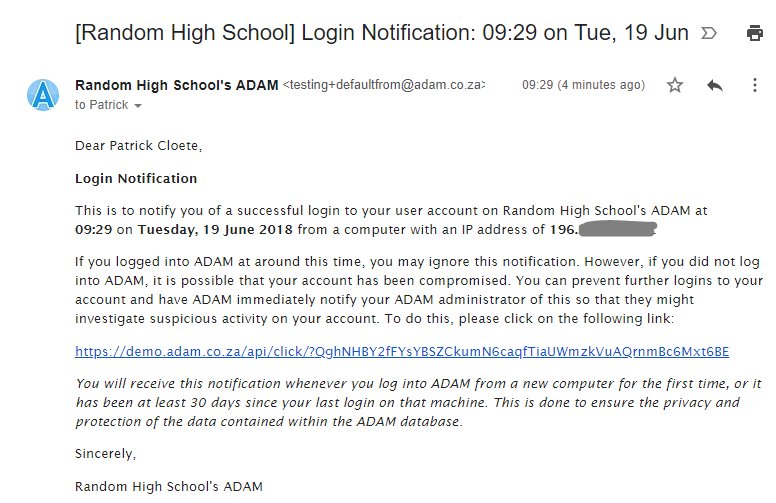
Task: Click the italic notification explanation paragraph
Action: click(x=420, y=402)
